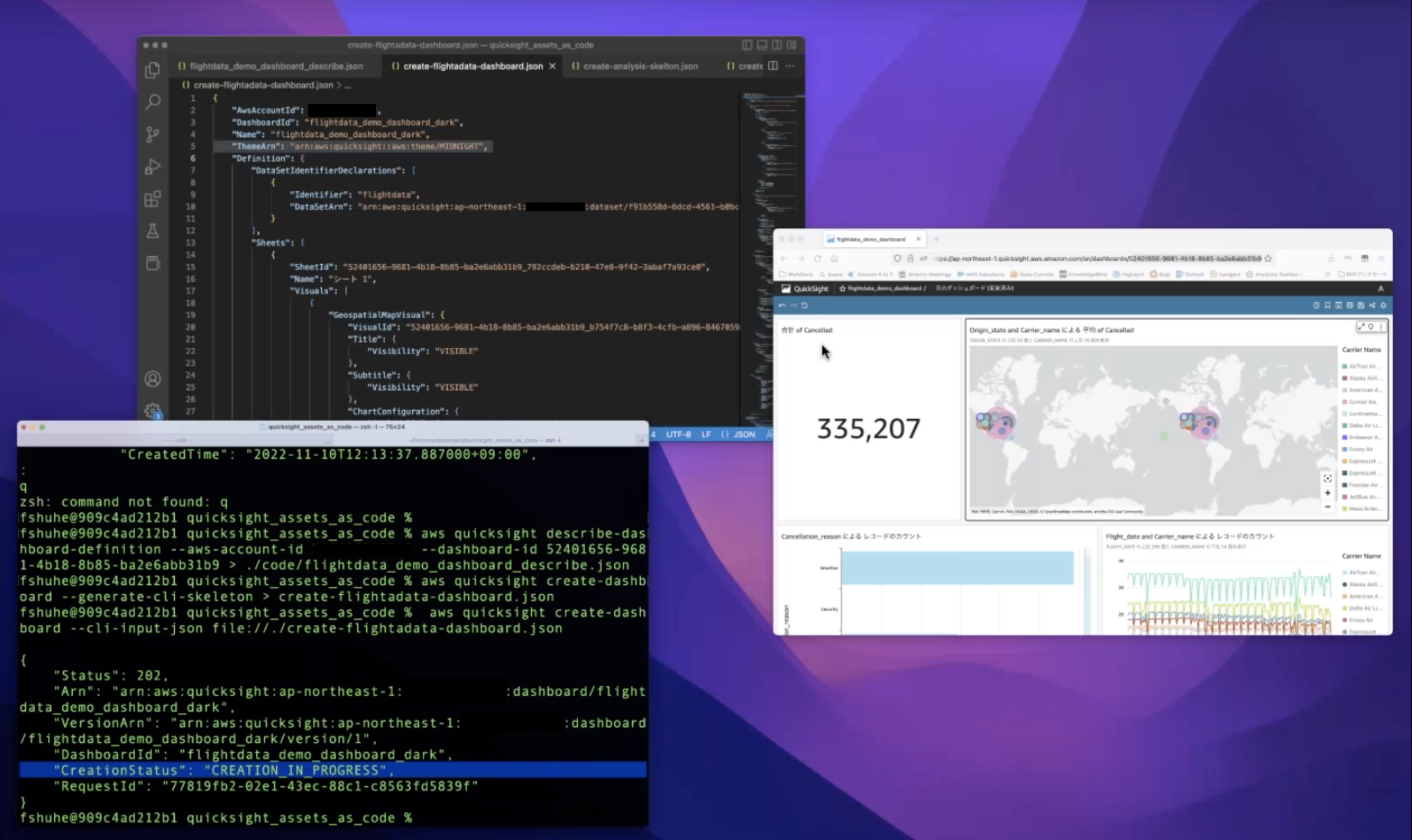Click the QuickSight share dashboard icon
The width and height of the screenshot is (1412, 840).
pyautogui.click(x=1372, y=305)
